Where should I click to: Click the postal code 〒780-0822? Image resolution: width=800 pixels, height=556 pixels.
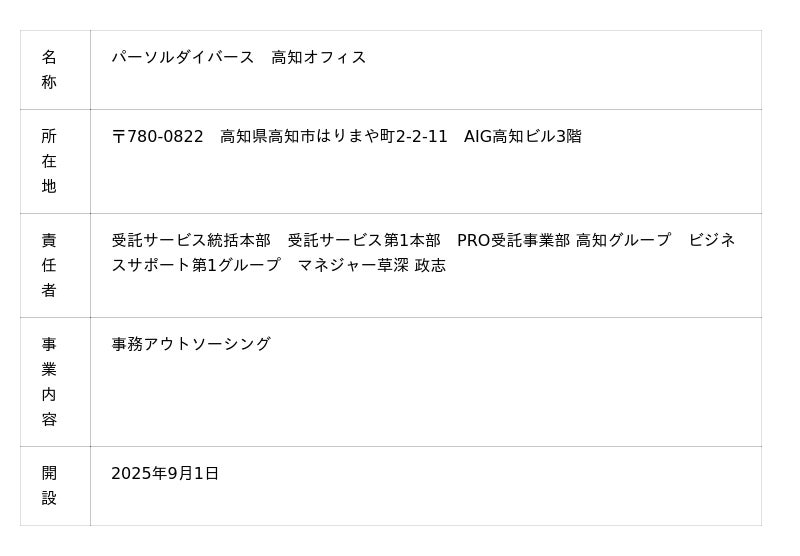(157, 136)
